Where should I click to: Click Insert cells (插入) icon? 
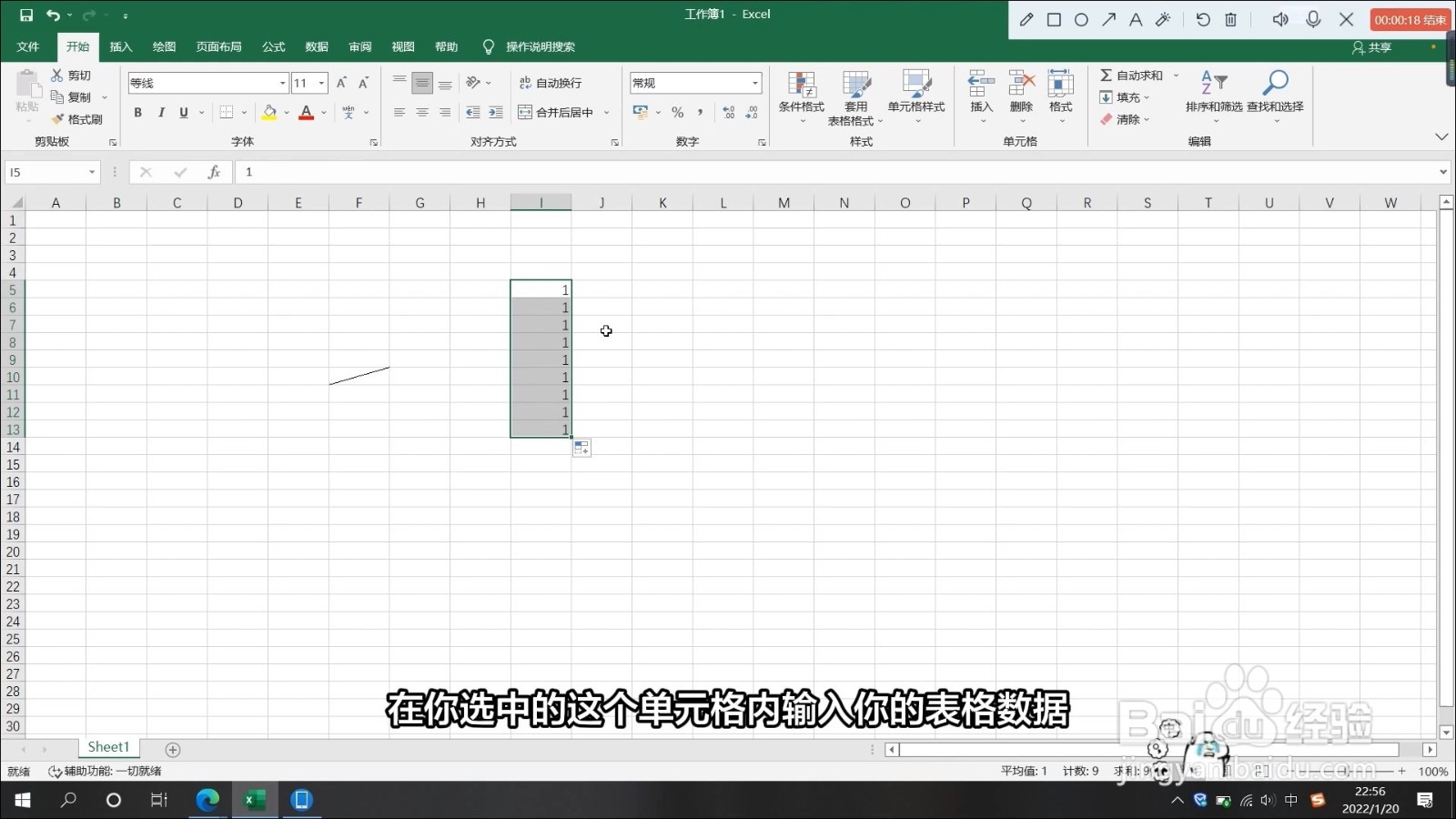[x=981, y=84]
